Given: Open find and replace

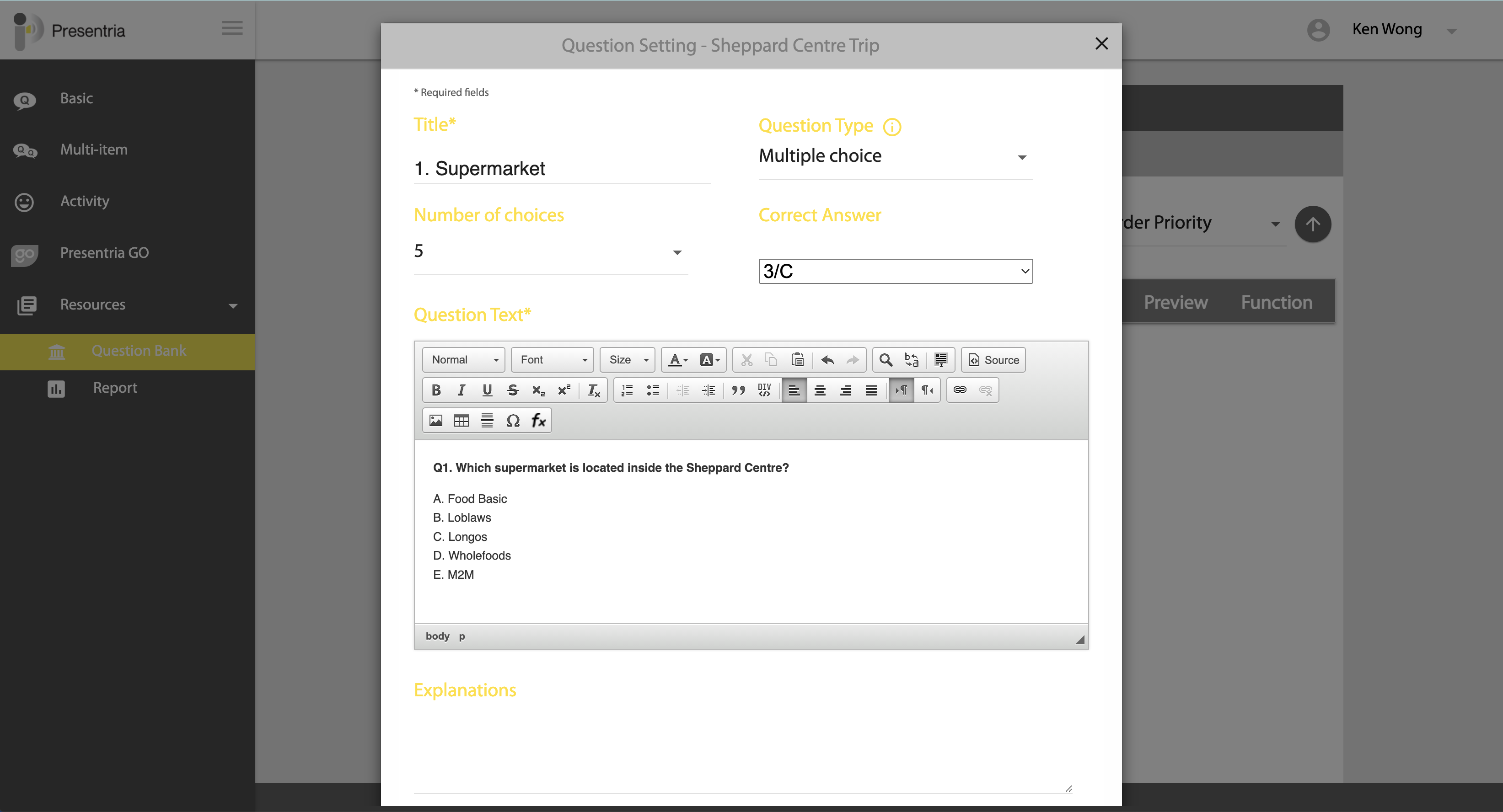Looking at the screenshot, I should pyautogui.click(x=912, y=360).
